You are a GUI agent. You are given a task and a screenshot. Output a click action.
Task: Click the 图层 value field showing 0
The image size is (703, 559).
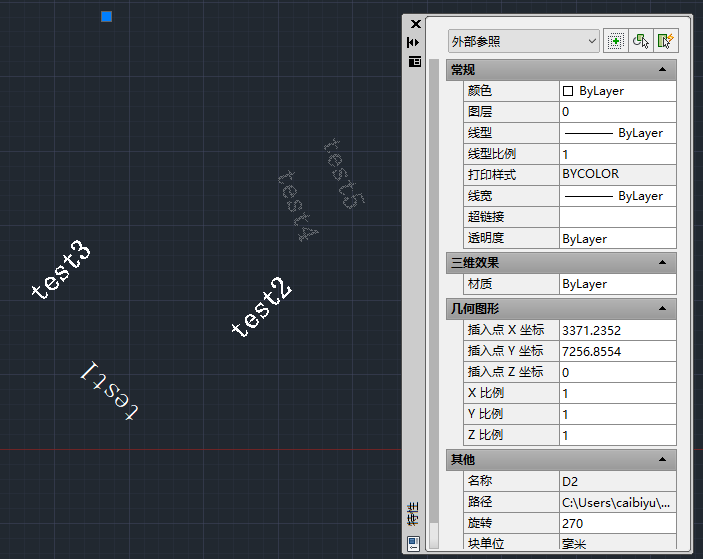pos(617,112)
